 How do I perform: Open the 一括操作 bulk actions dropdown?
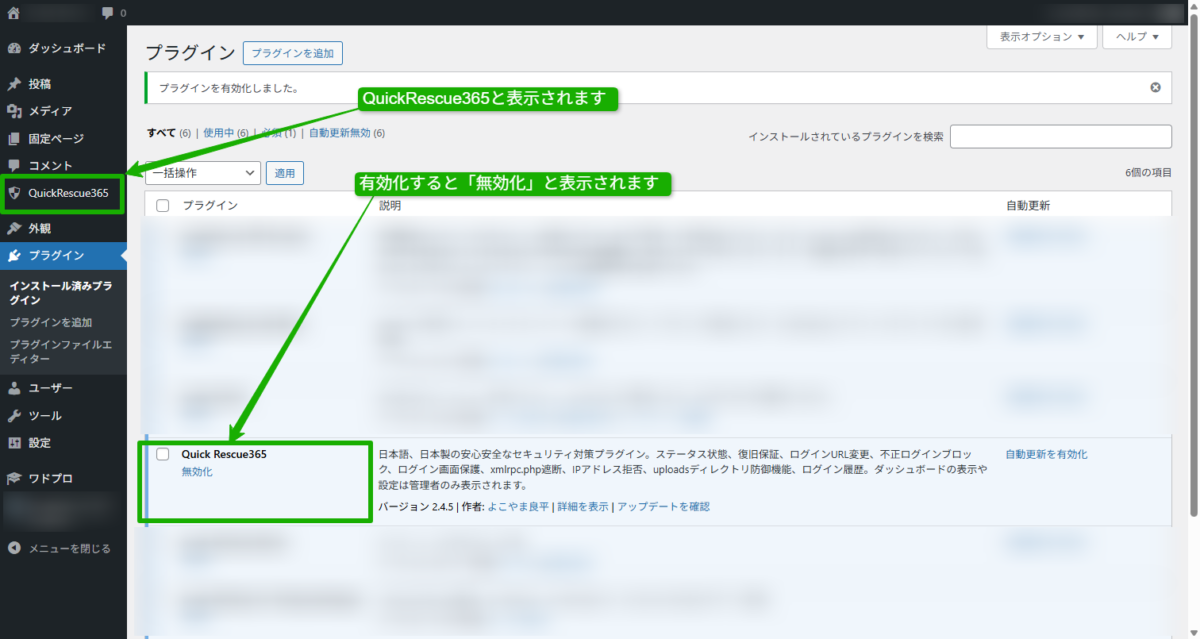click(203, 172)
